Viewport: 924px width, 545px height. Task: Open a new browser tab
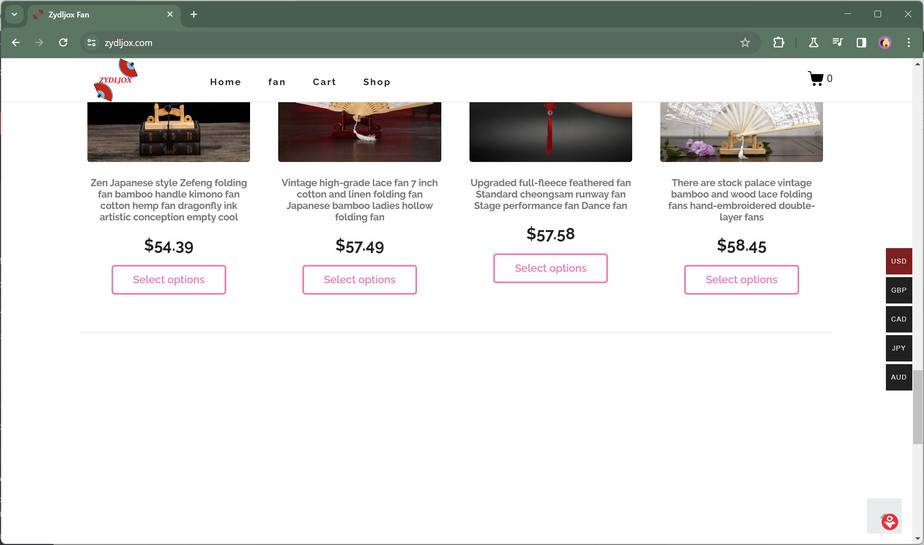pos(193,14)
